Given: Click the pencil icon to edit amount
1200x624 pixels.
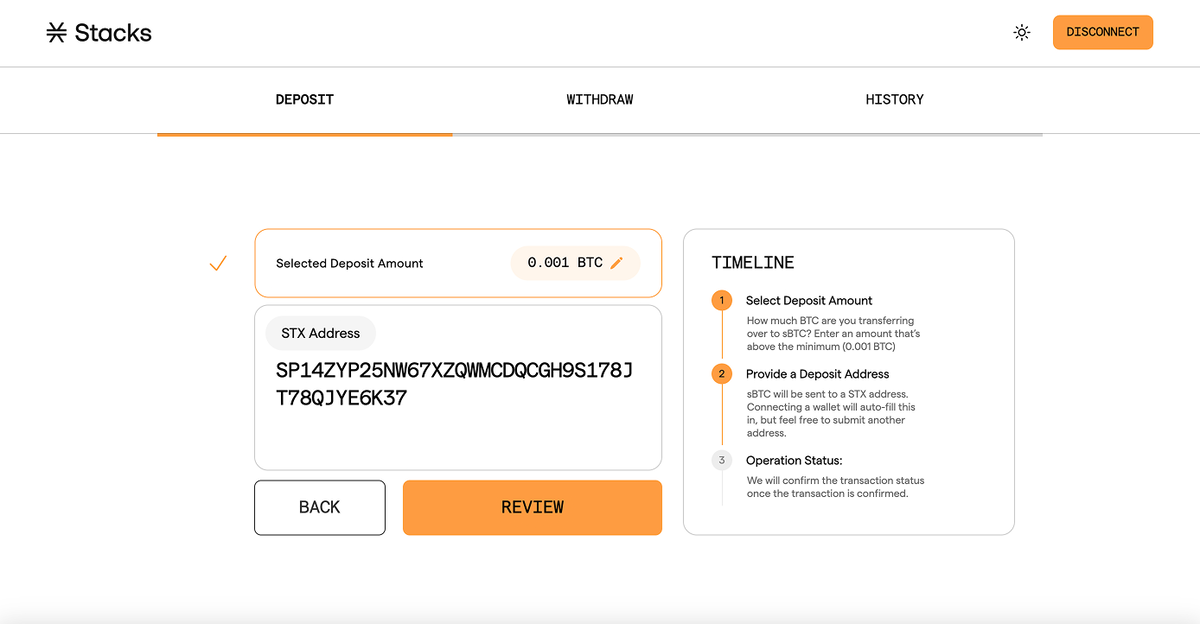Looking at the screenshot, I should pos(617,263).
